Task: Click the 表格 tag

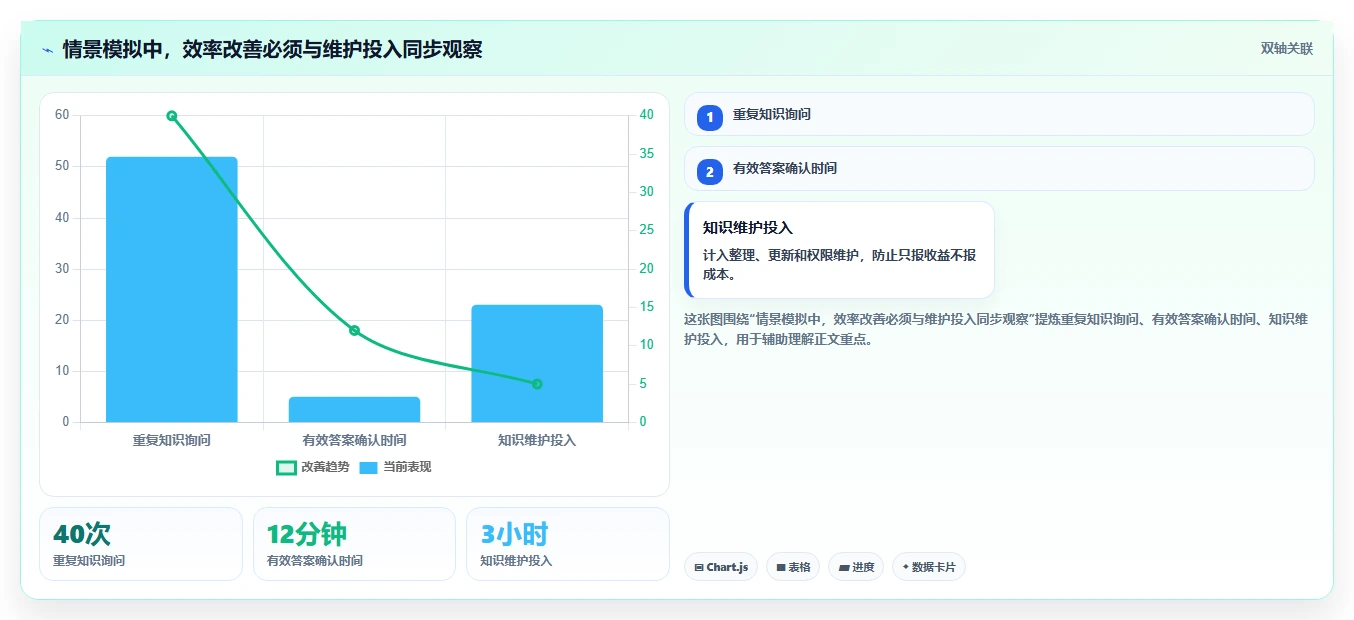Action: 793,567
